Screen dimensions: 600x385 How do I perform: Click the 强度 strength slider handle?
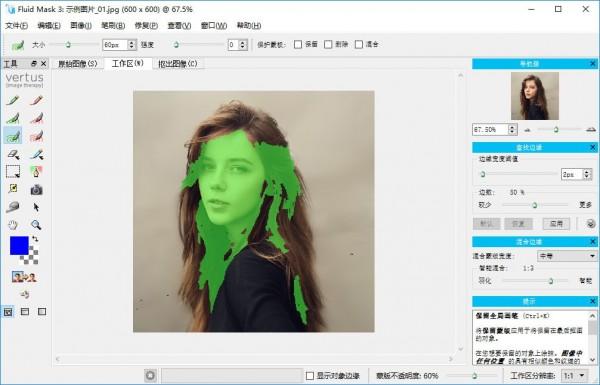point(176,45)
